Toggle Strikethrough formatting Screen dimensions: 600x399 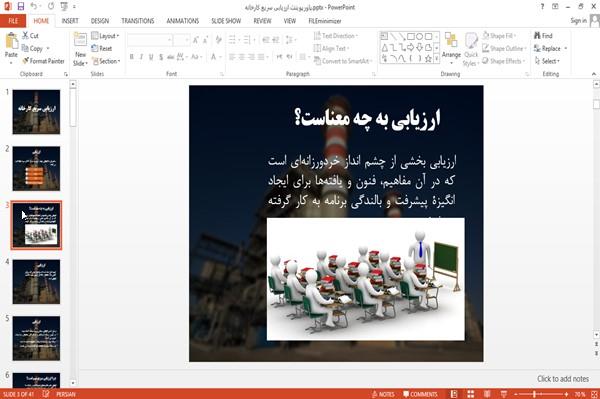pos(171,57)
